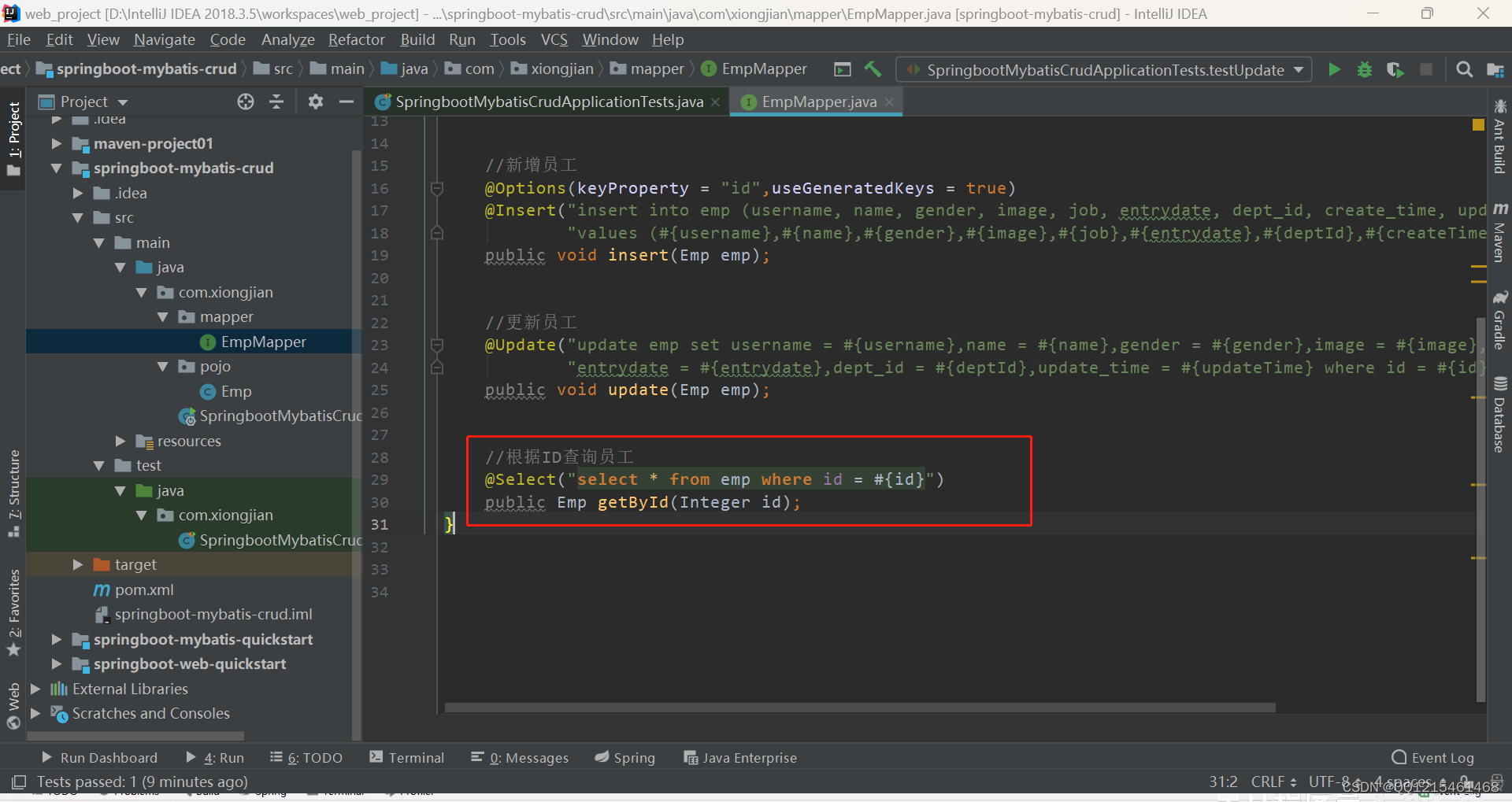Image resolution: width=1512 pixels, height=802 pixels.
Task: Click the editor horizontal scrollbar
Action: pos(860,708)
